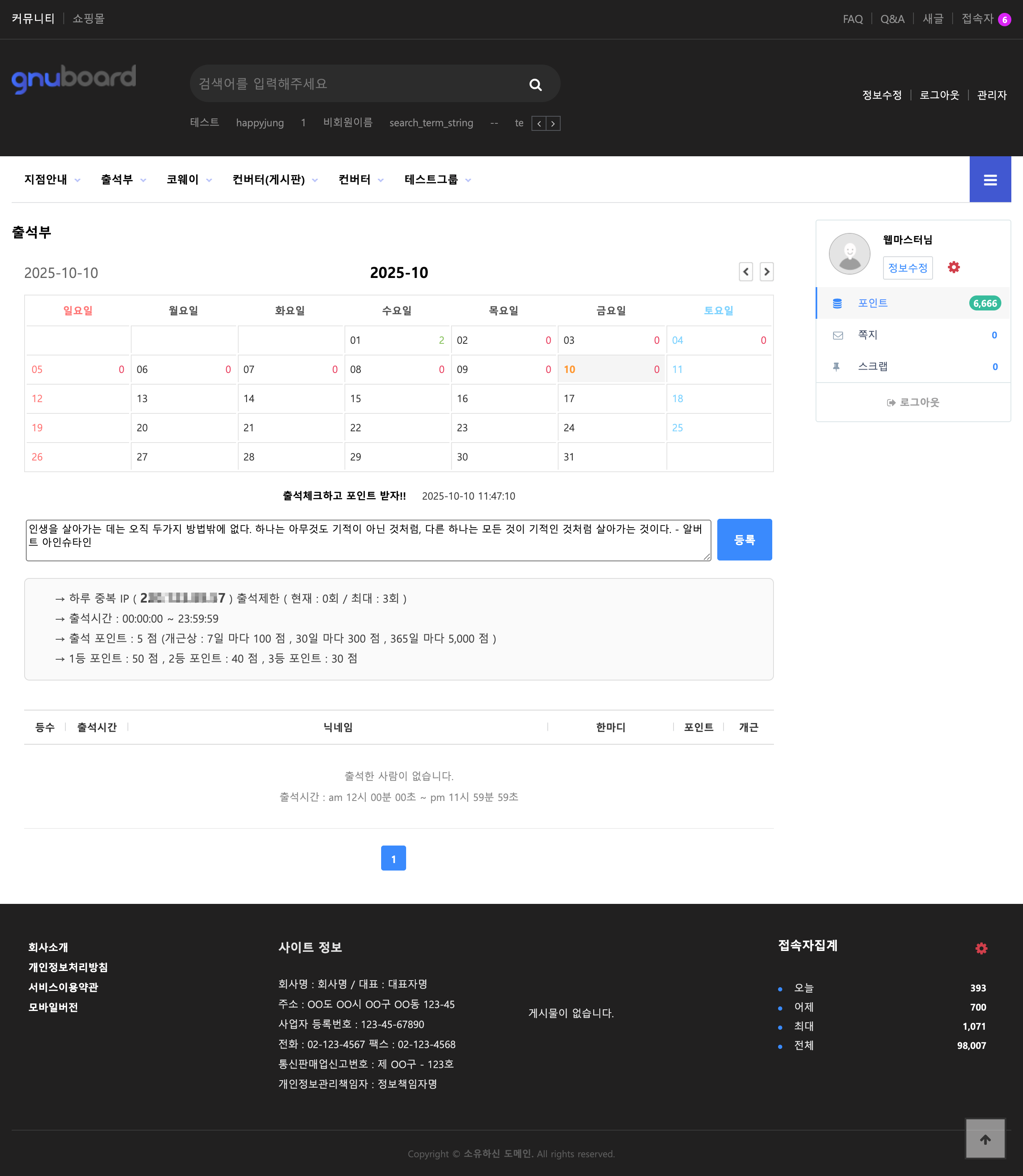
Task: Click the 스크랩 pin icon
Action: pyautogui.click(x=837, y=366)
